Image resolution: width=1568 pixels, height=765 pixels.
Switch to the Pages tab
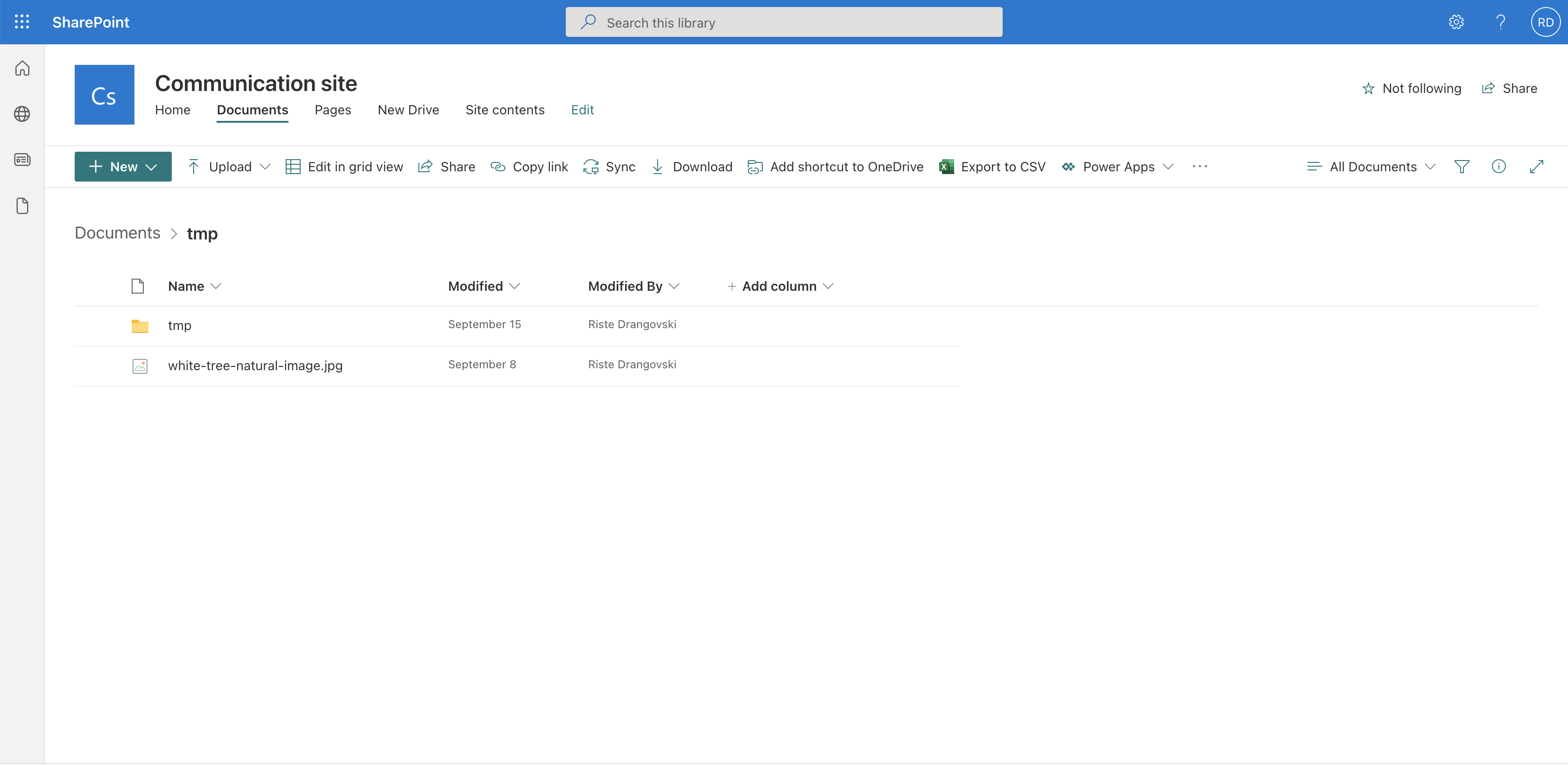[x=332, y=110]
